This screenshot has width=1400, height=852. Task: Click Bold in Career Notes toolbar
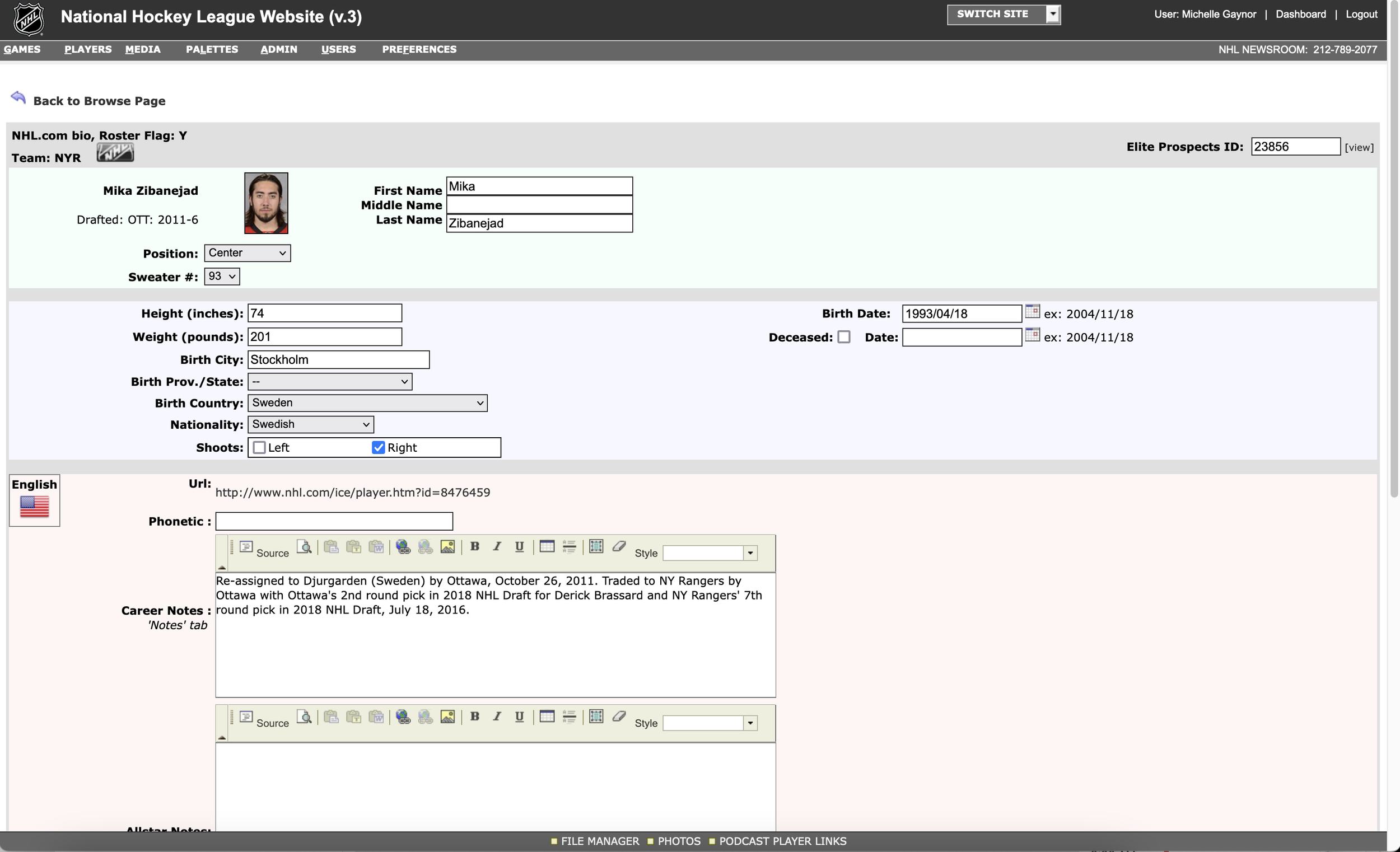[475, 546]
